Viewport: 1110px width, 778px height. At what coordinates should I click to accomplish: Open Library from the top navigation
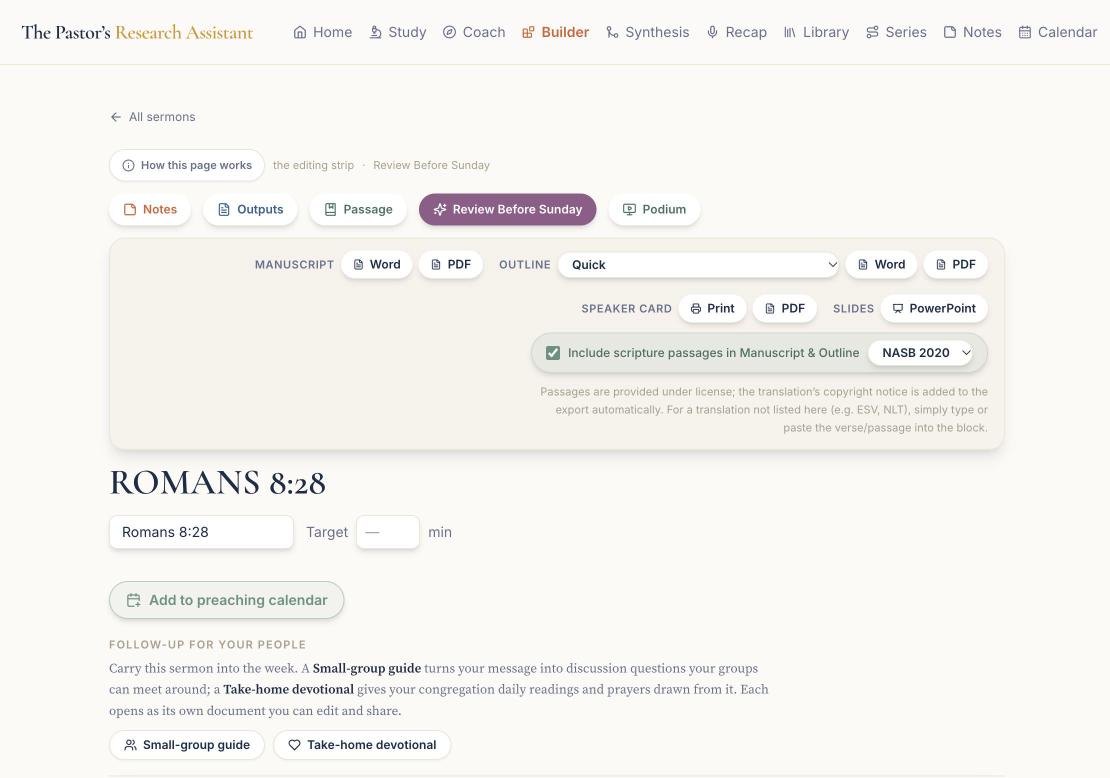tap(816, 32)
